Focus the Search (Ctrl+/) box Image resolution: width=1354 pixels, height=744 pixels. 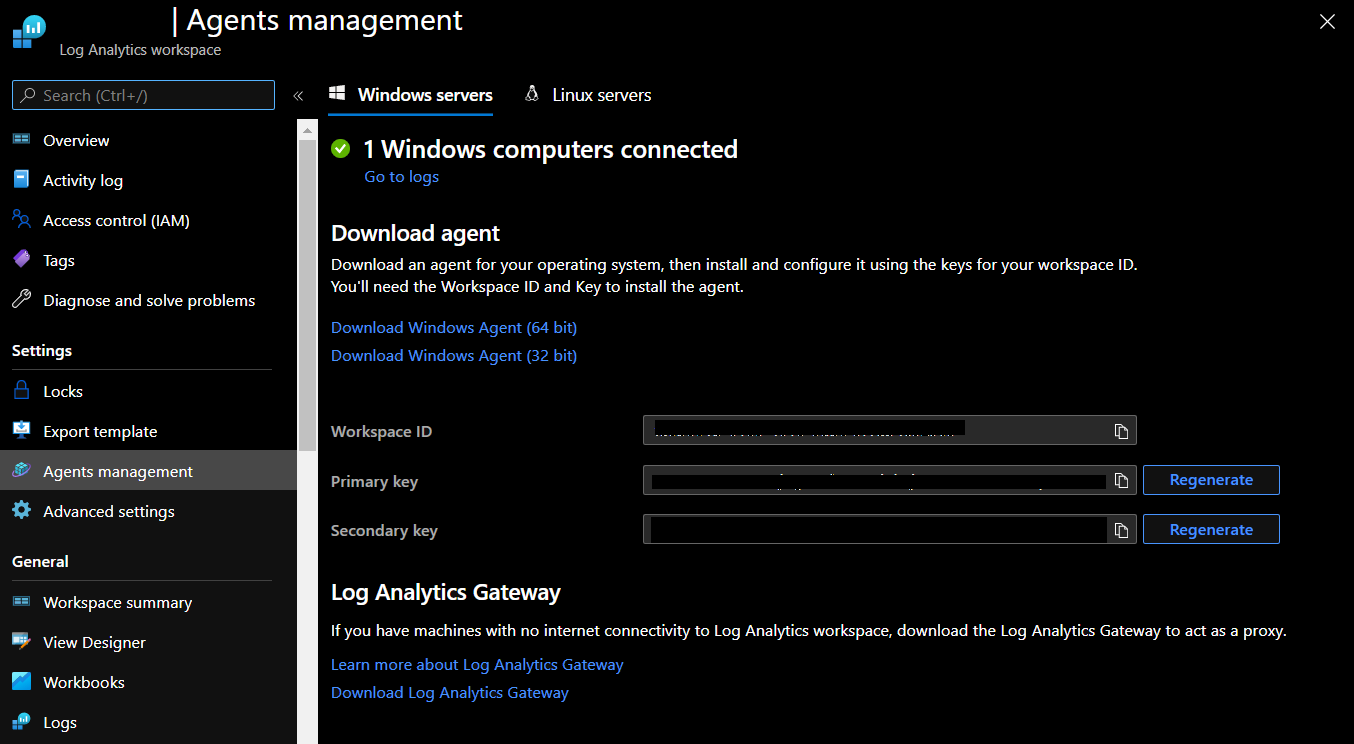143,95
